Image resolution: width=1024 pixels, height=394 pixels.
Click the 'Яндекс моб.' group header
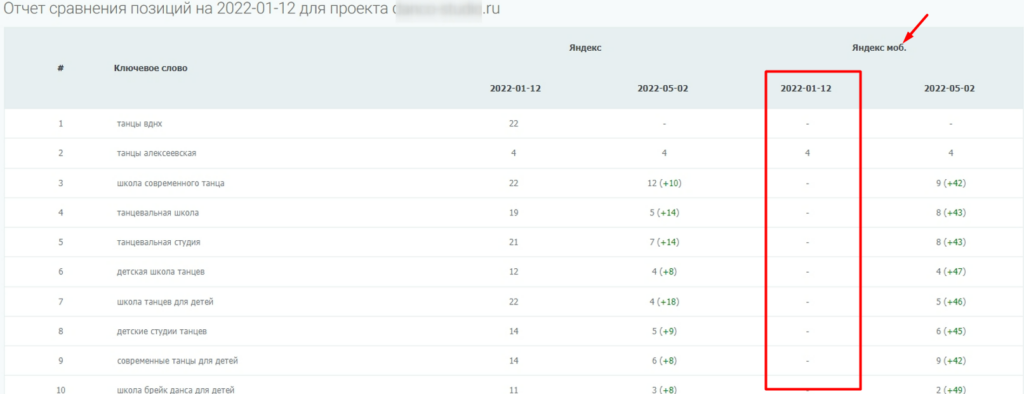878,48
